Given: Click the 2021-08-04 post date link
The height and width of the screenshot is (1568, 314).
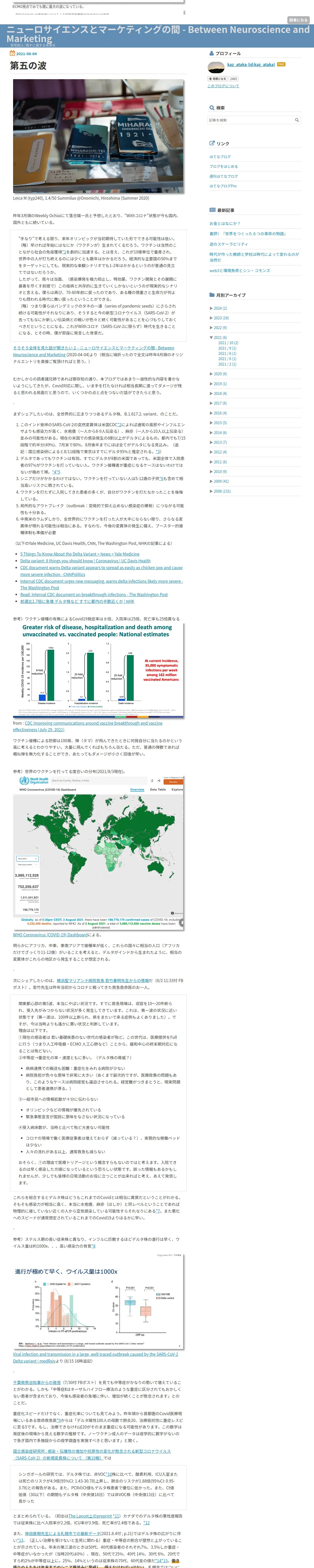Looking at the screenshot, I should click(x=26, y=54).
